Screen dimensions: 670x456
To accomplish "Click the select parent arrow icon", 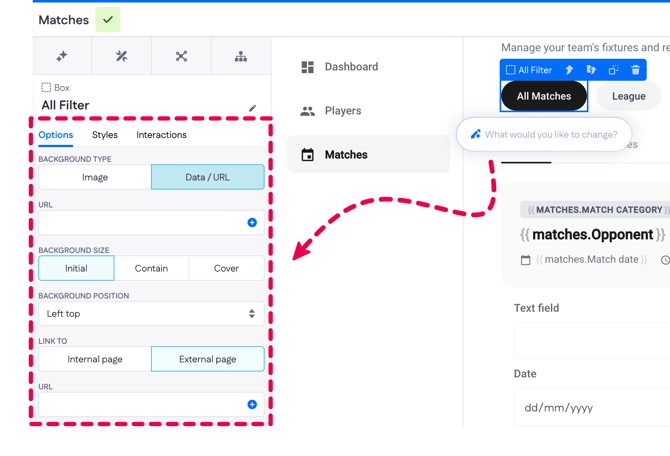I will pos(569,70).
